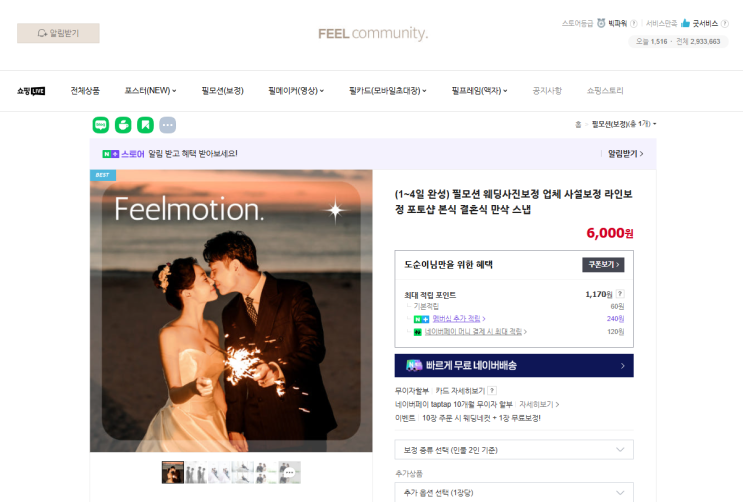
Task: Click question mark next to 카드 자세히보기
Action: (492, 391)
